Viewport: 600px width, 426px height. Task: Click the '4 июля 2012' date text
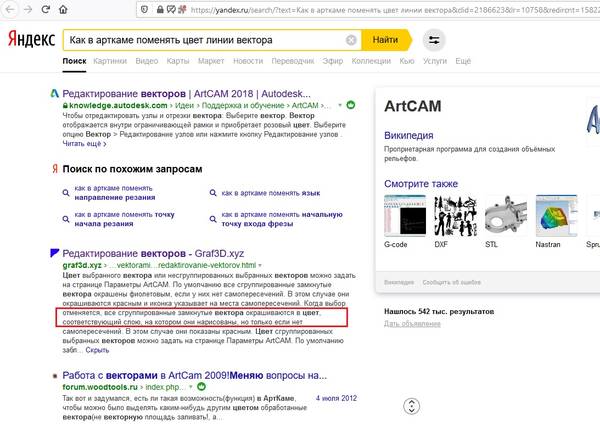[x=336, y=398]
